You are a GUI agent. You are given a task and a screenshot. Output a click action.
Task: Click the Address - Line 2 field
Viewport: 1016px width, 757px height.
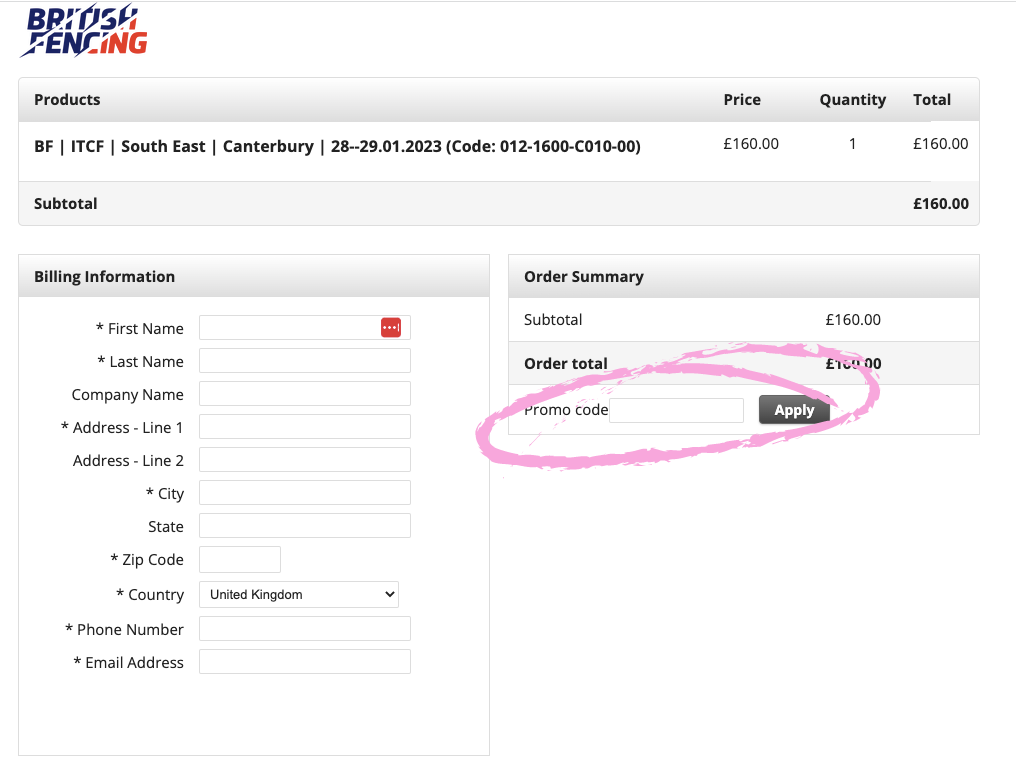coord(304,460)
